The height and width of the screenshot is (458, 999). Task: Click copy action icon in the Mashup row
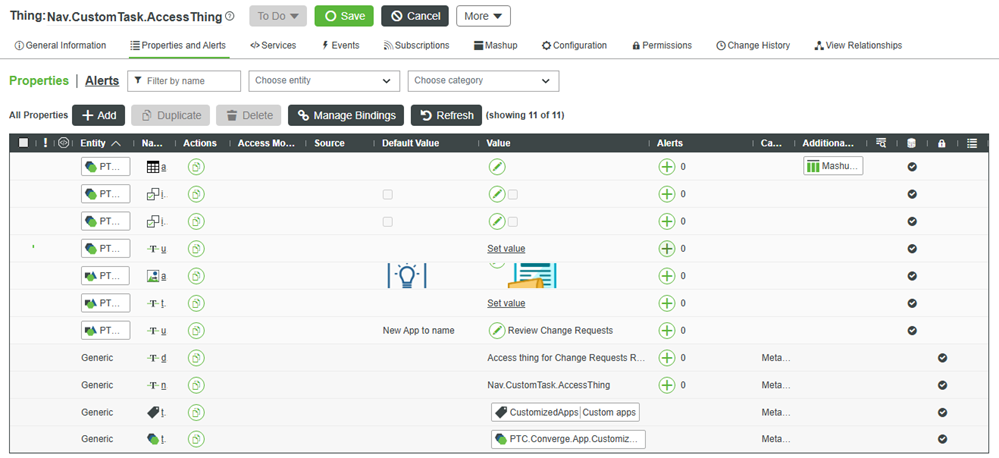pos(196,167)
